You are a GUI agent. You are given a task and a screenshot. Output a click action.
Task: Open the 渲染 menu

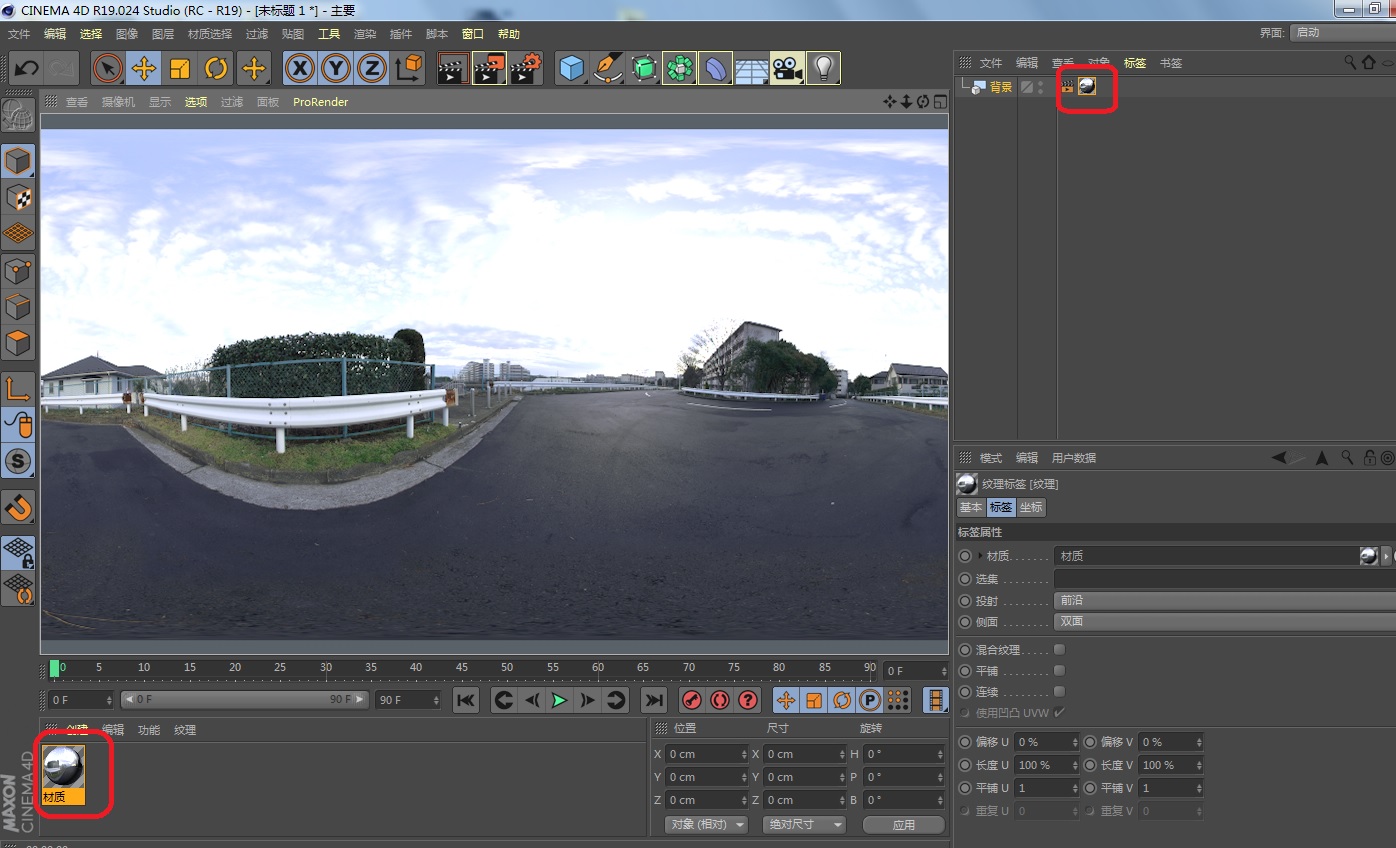click(364, 33)
